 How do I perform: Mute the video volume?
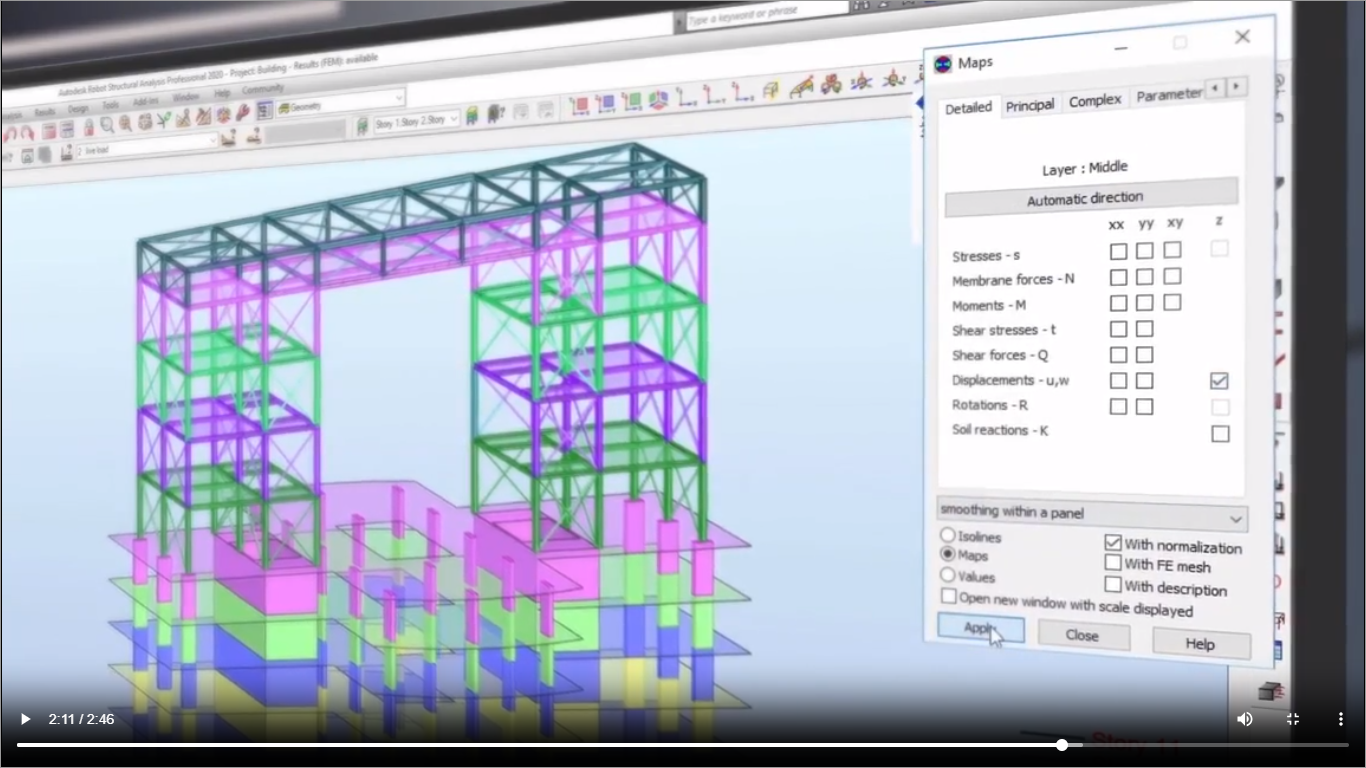(1245, 719)
